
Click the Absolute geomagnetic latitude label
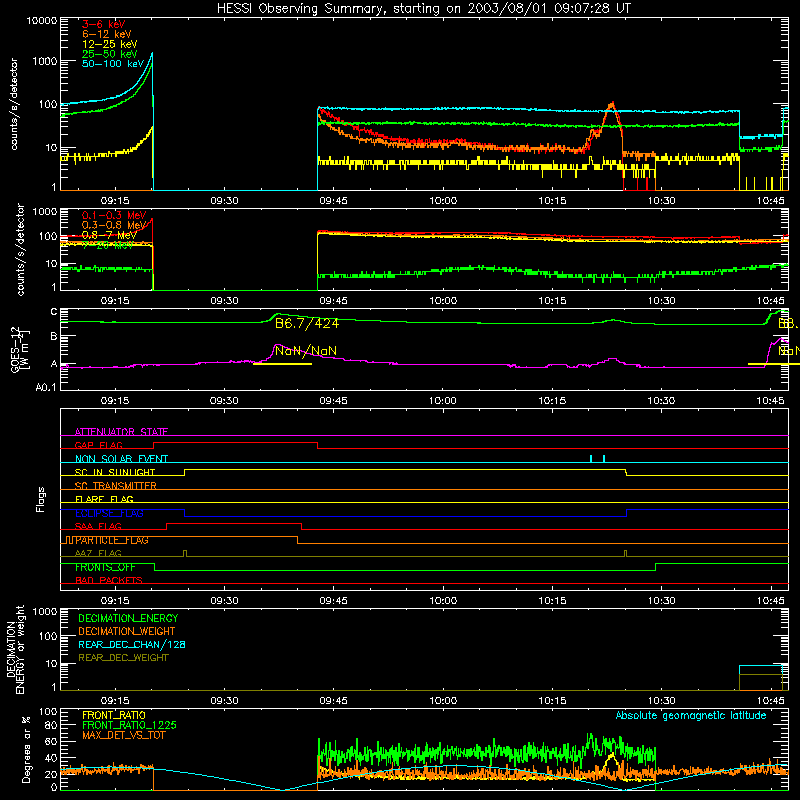(691, 716)
